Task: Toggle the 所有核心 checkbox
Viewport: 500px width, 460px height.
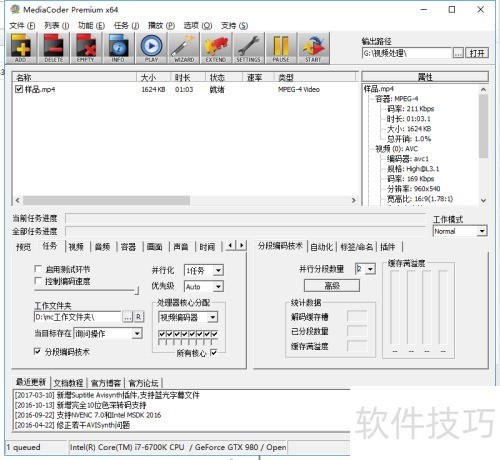Action: coord(214,352)
